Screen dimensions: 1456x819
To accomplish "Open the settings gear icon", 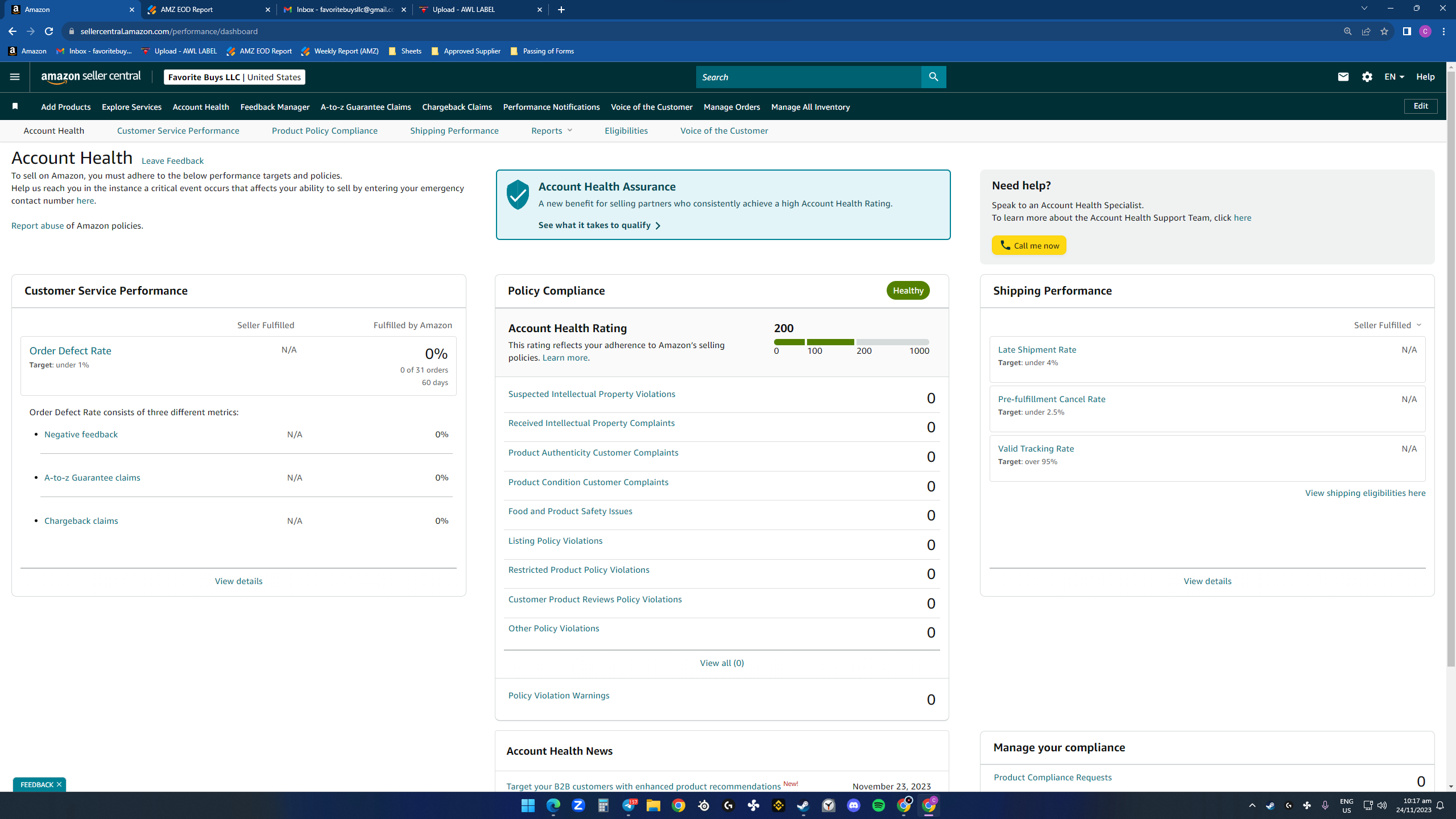I will (1367, 77).
